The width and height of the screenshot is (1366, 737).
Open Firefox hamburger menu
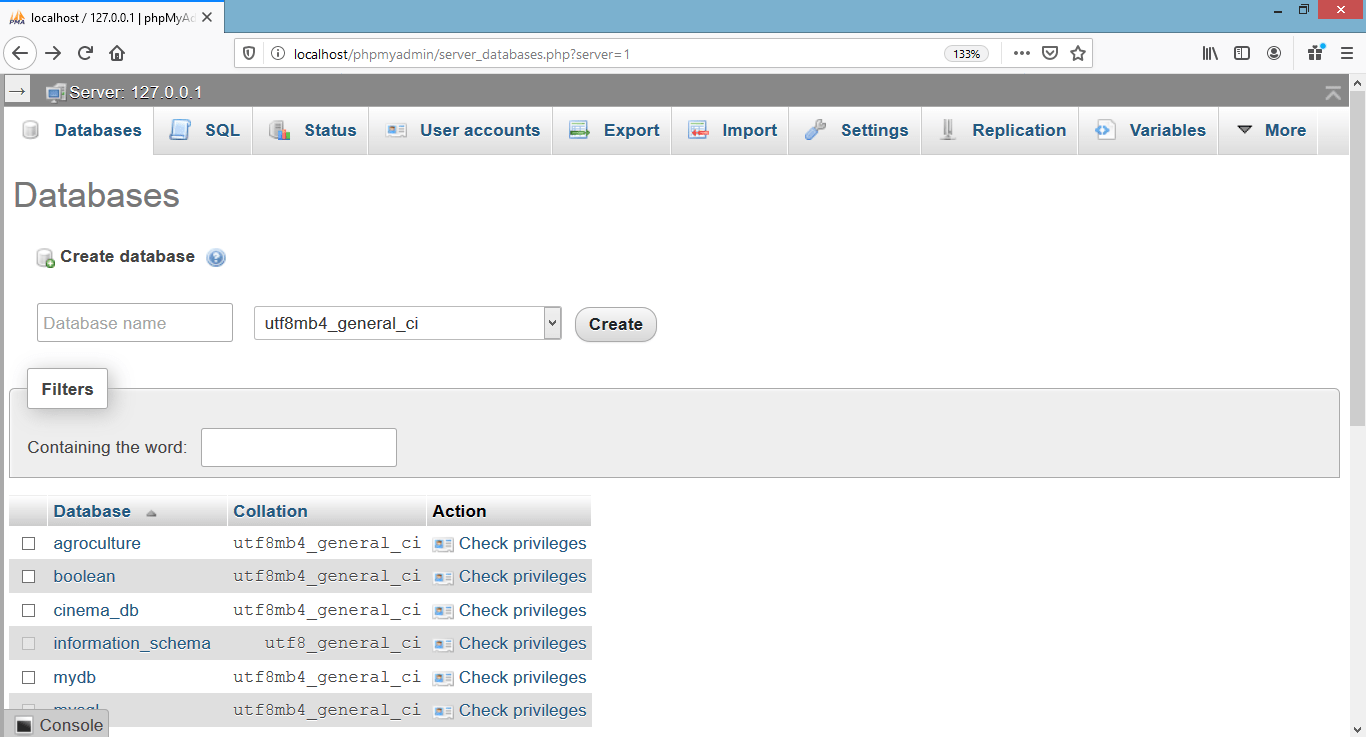pyautogui.click(x=1346, y=53)
